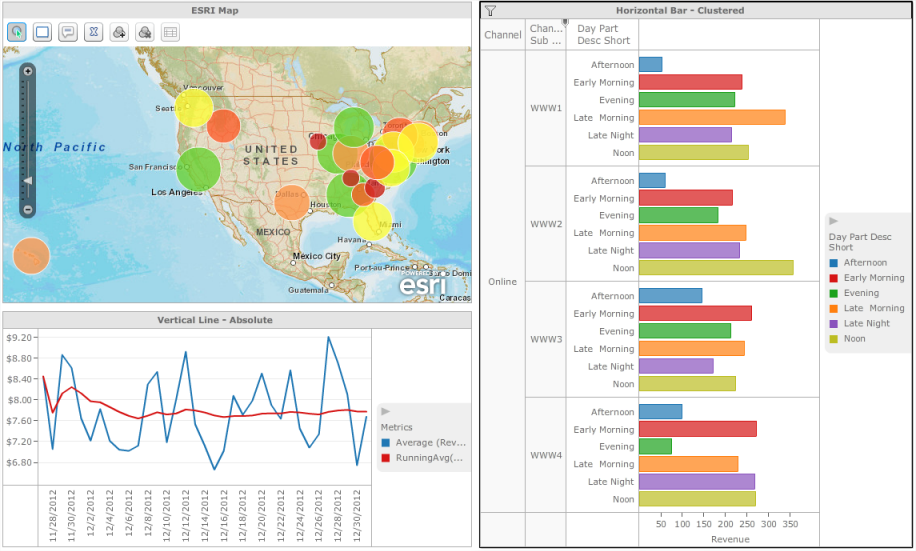Collapse the Metrics legend arrow
The image size is (916, 551).
click(386, 411)
